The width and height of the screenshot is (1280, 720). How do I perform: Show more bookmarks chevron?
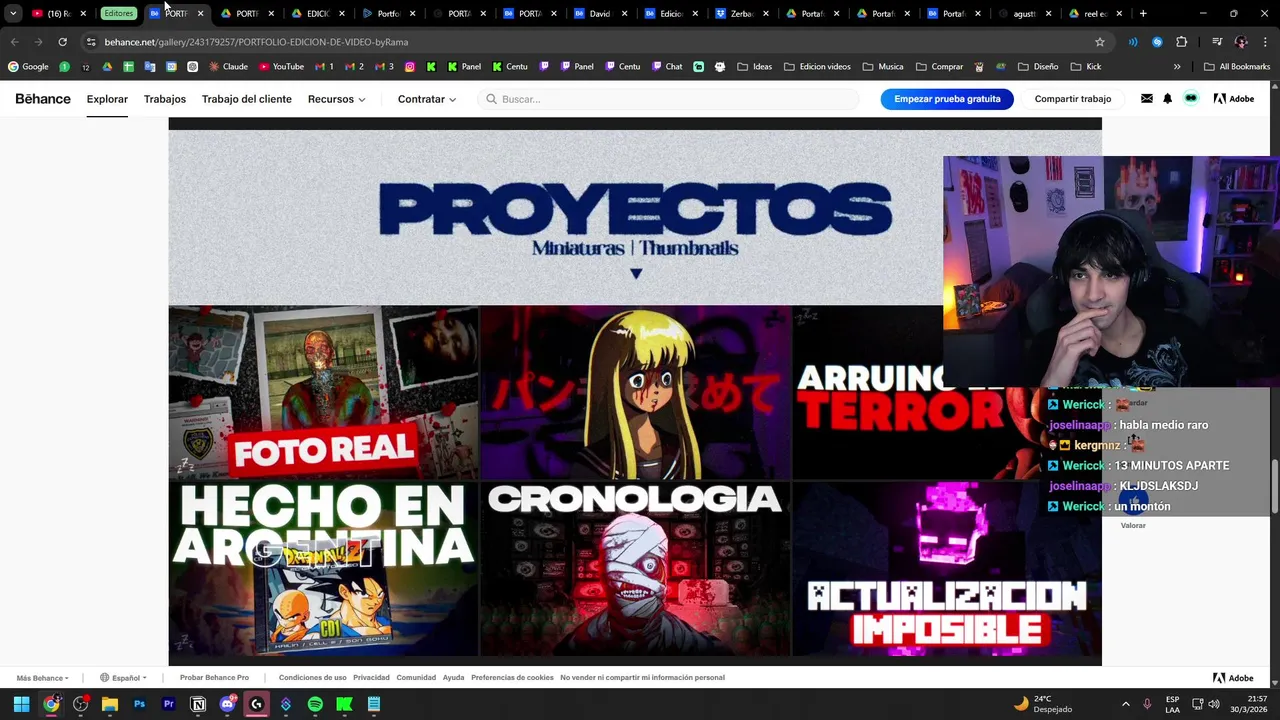tap(1177, 67)
